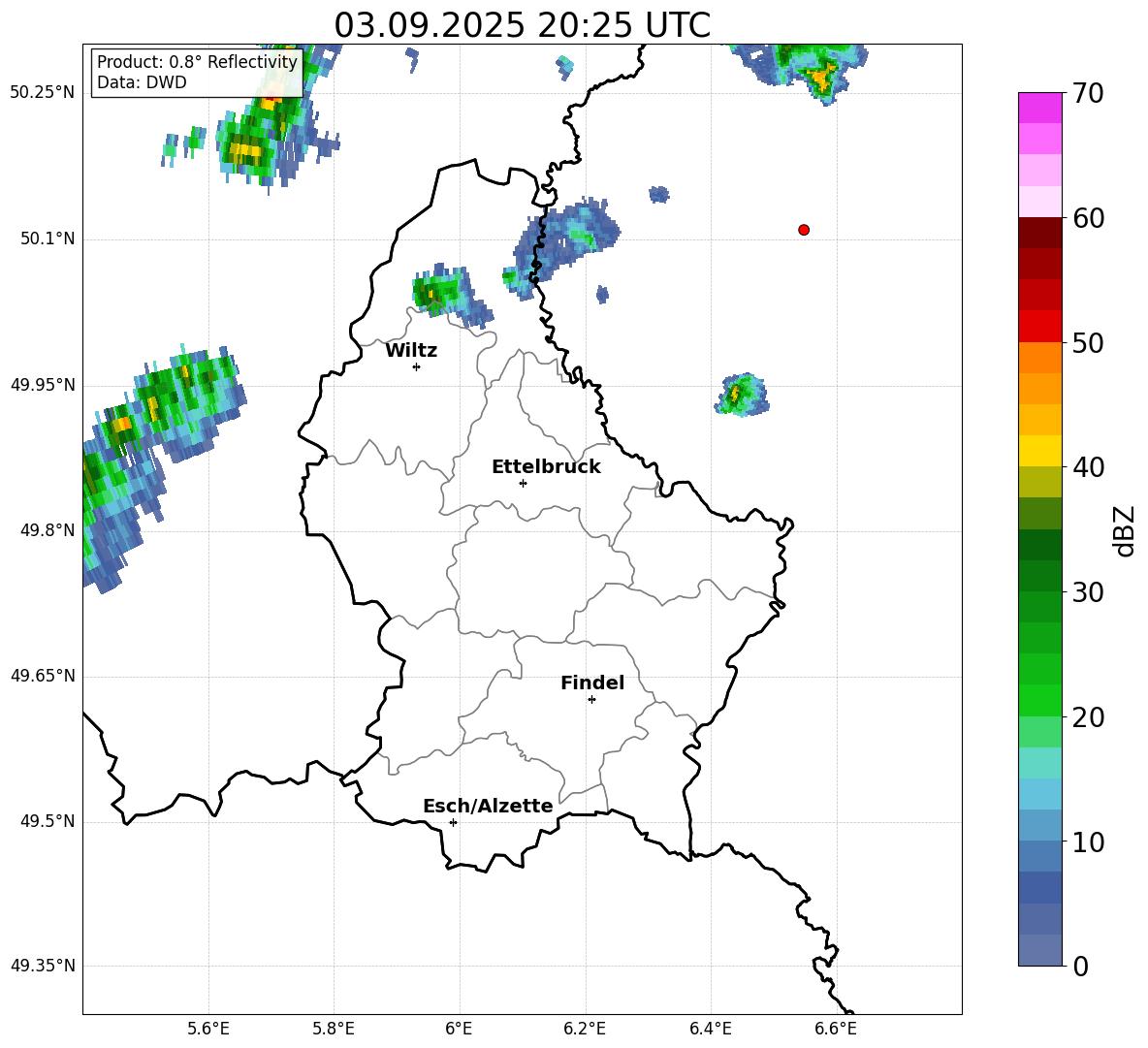Viewport: 1148px width, 1048px height.
Task: Click the Wiltz location cross marker
Action: 417,366
